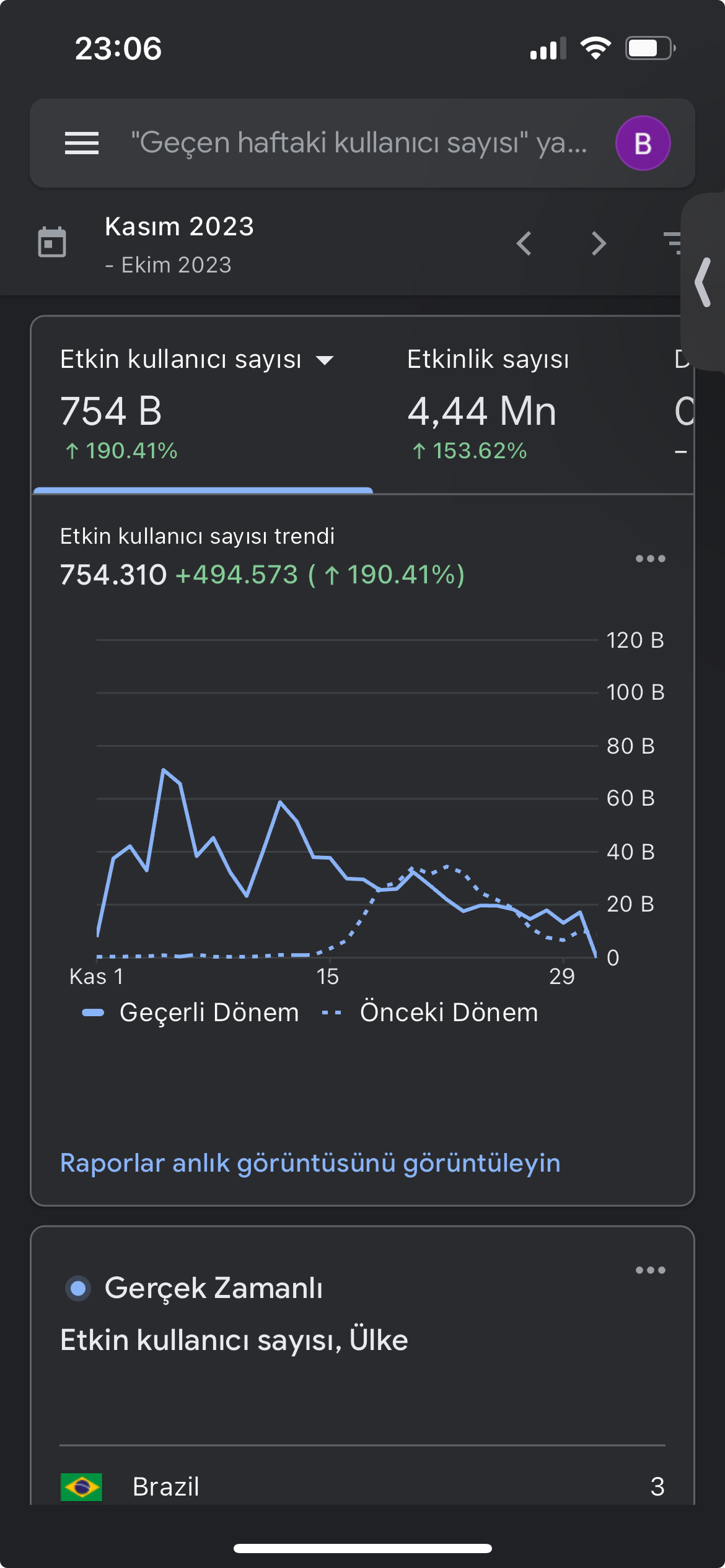Open the calendar date picker icon
The image size is (725, 1568).
click(52, 242)
